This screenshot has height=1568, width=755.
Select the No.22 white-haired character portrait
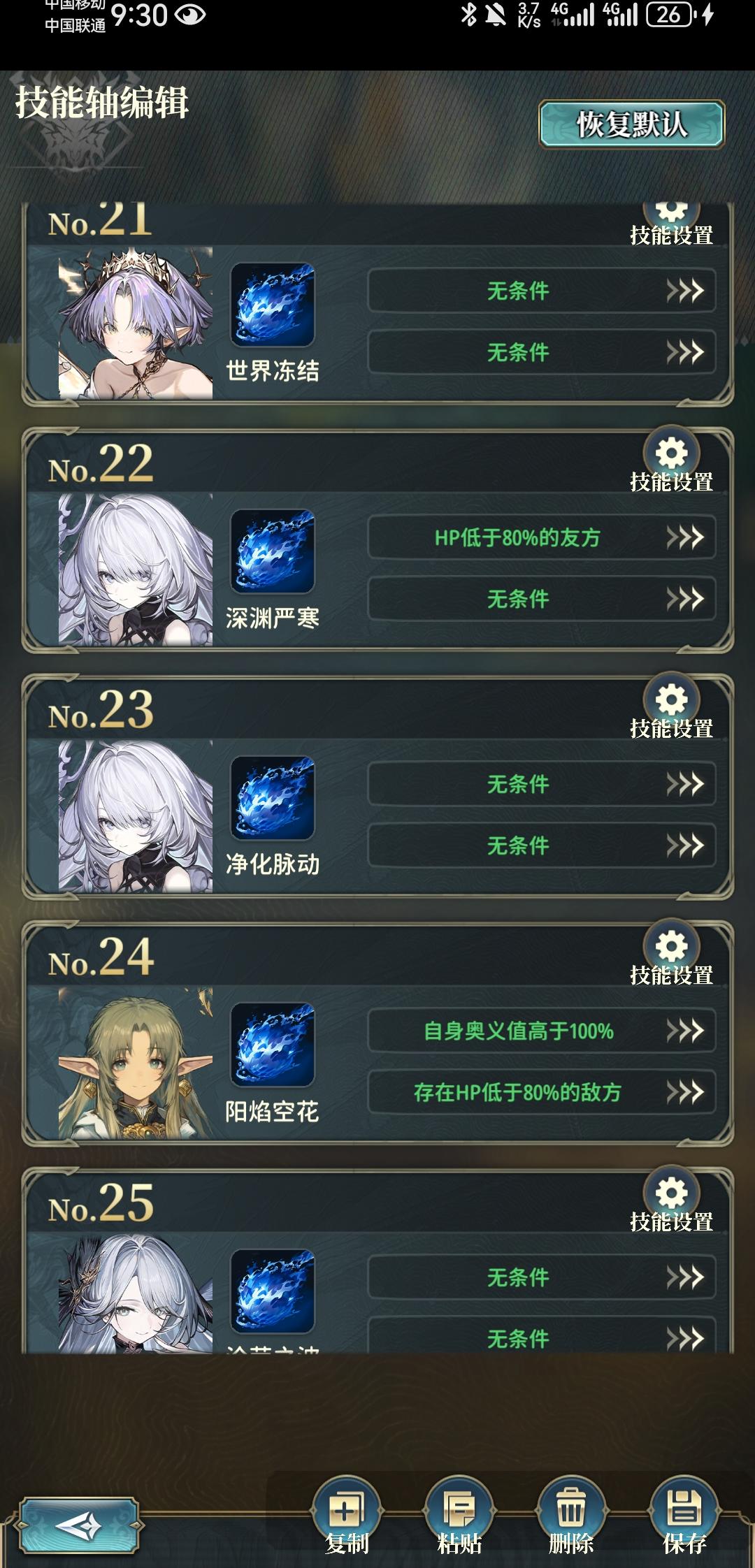pyautogui.click(x=136, y=570)
